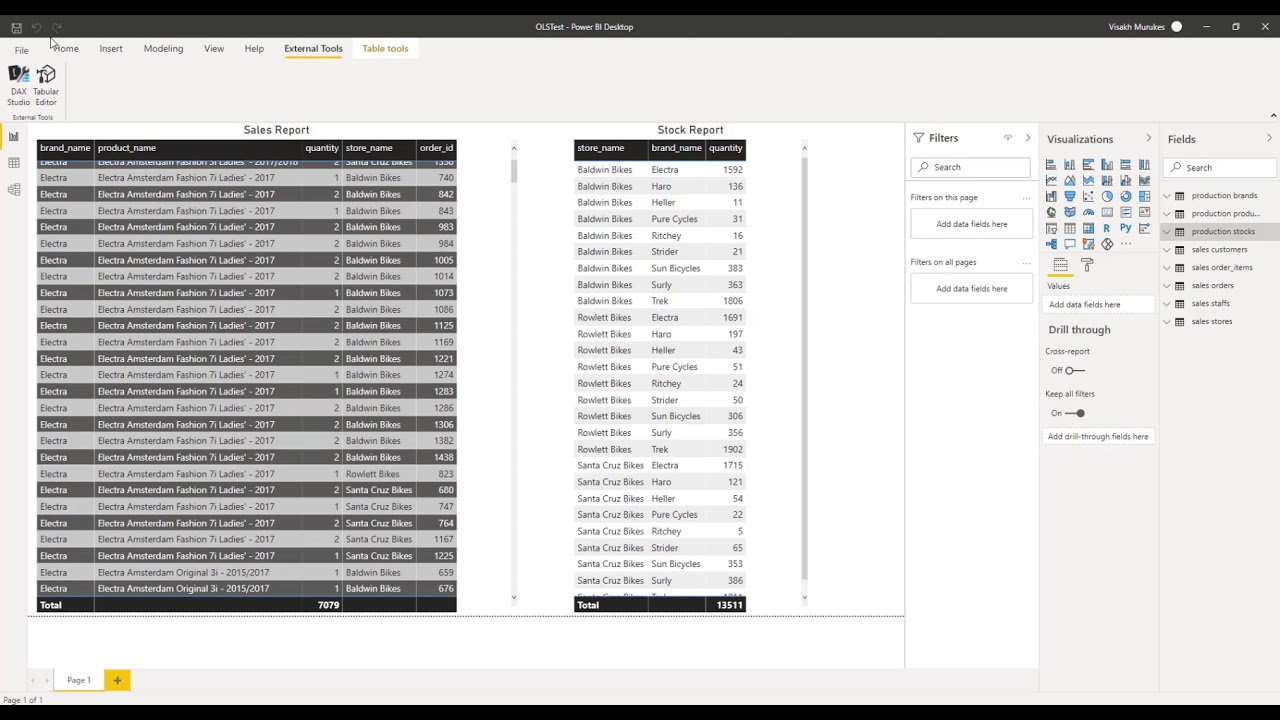1280x720 pixels.
Task: Expand the production brands table
Action: [x=1166, y=196]
